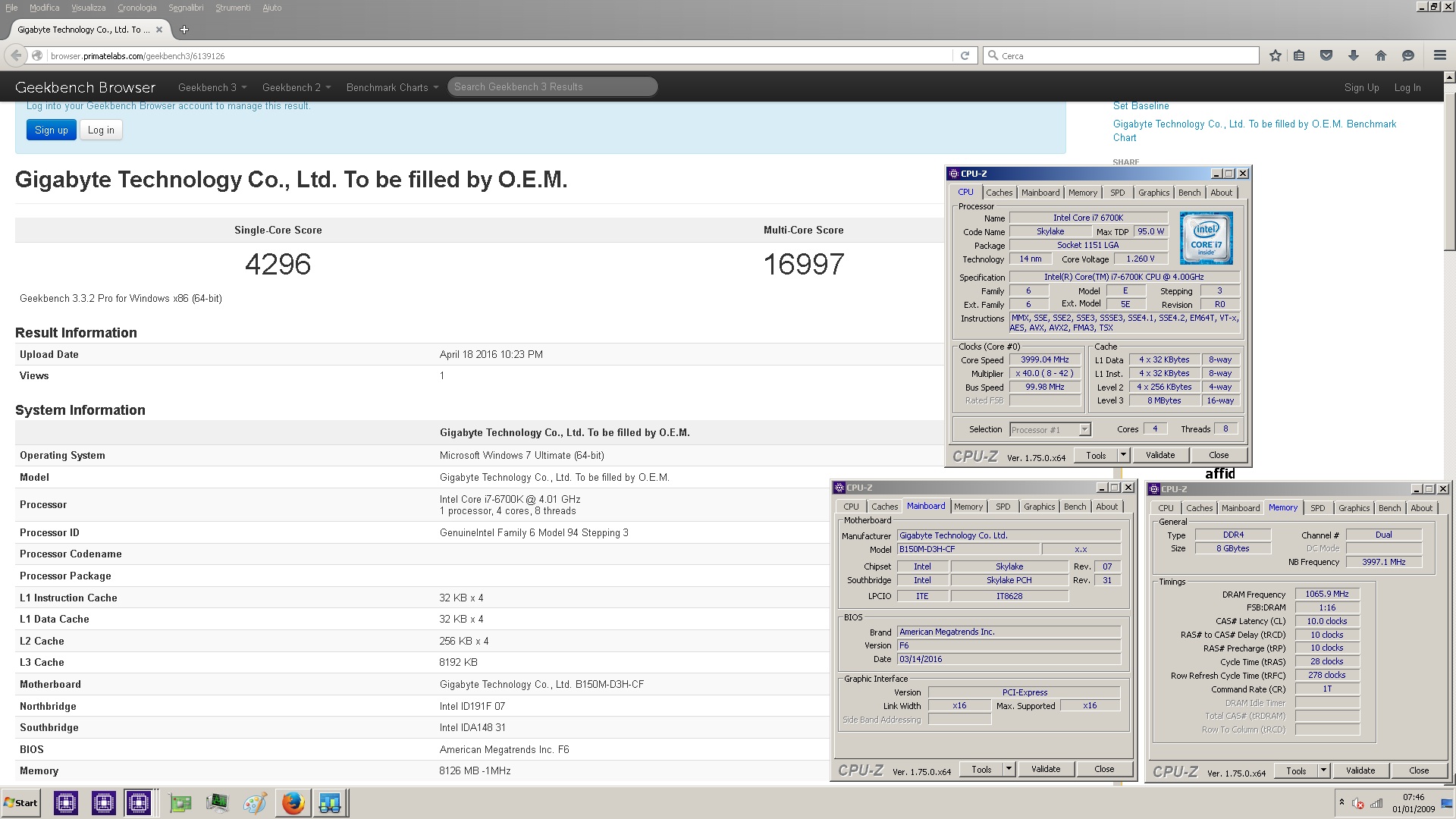The image size is (1456, 819).
Task: Click the Set Baseline link
Action: click(1141, 106)
